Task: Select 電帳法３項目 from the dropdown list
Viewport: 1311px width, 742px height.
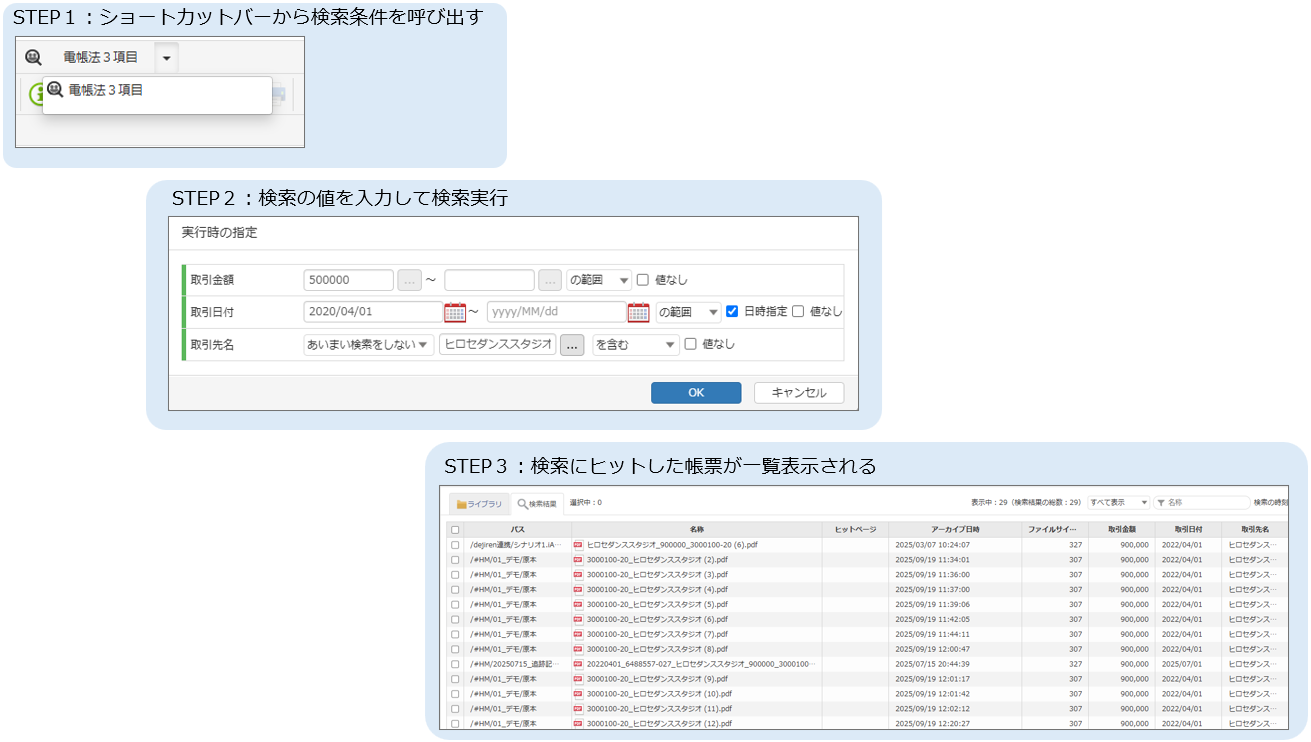Action: click(x=105, y=90)
